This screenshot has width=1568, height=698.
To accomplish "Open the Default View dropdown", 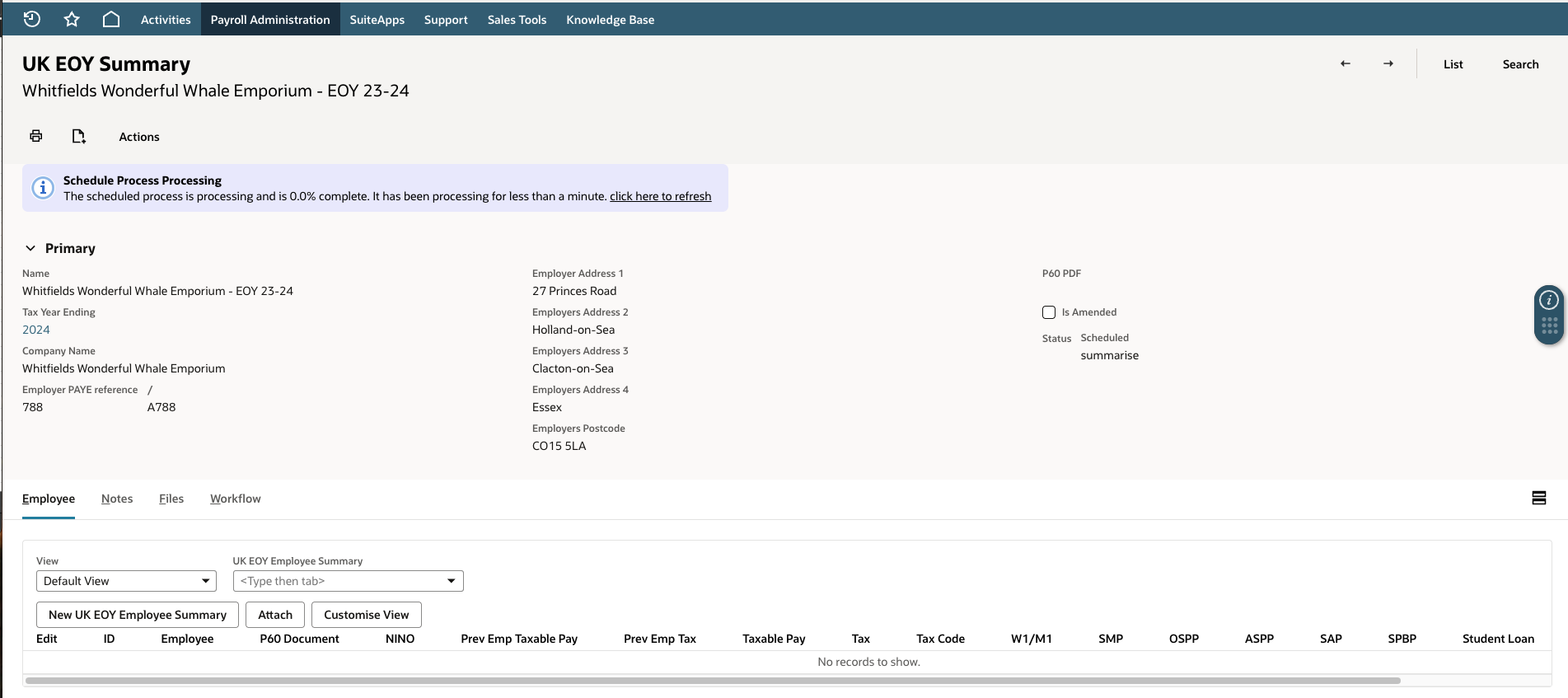I will [126, 581].
